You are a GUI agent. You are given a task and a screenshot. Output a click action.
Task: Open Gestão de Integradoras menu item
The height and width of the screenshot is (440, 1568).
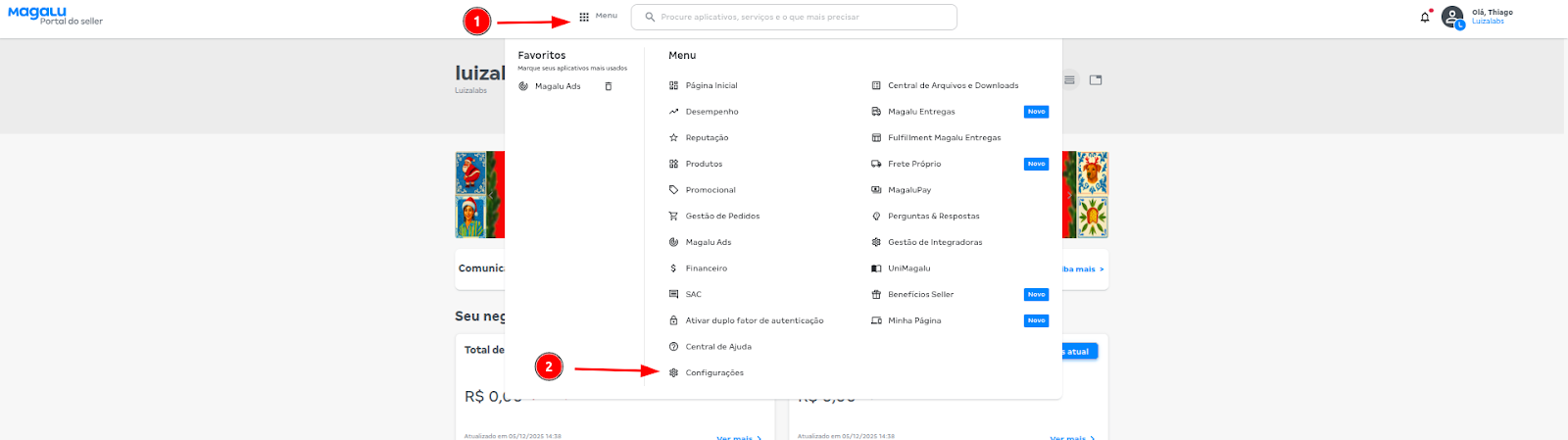pyautogui.click(x=935, y=242)
